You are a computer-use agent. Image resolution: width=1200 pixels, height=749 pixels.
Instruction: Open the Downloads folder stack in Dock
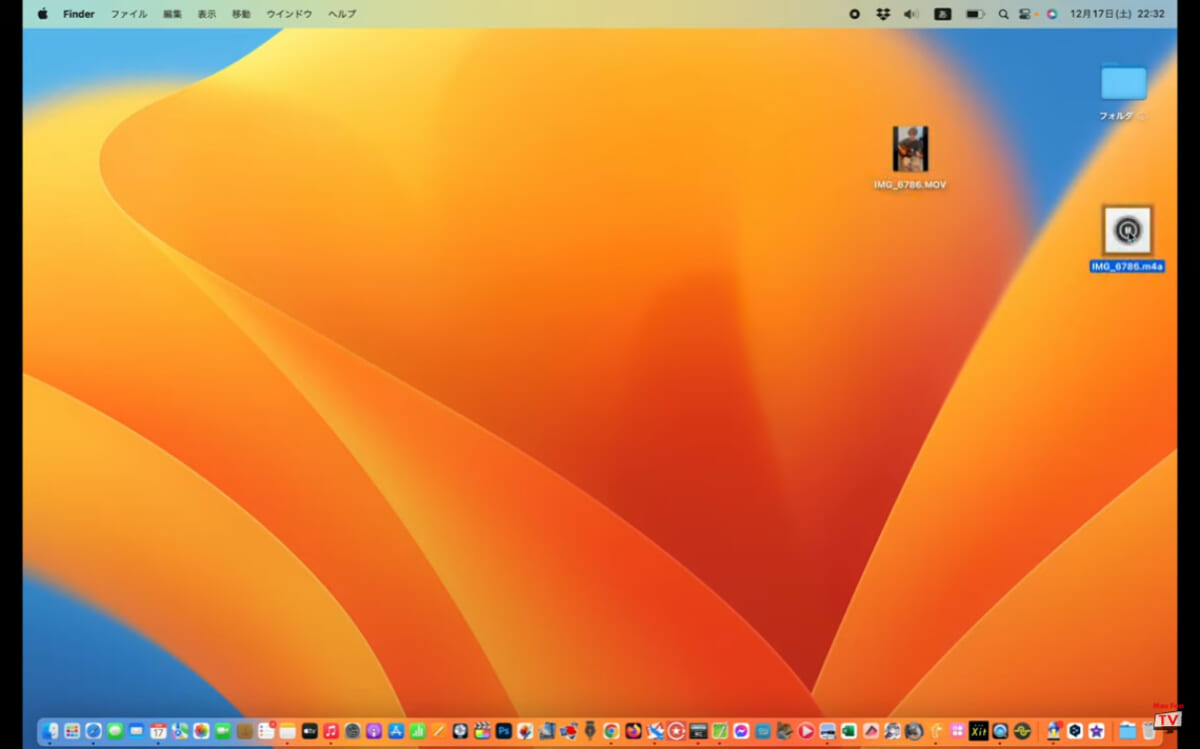coord(1127,731)
